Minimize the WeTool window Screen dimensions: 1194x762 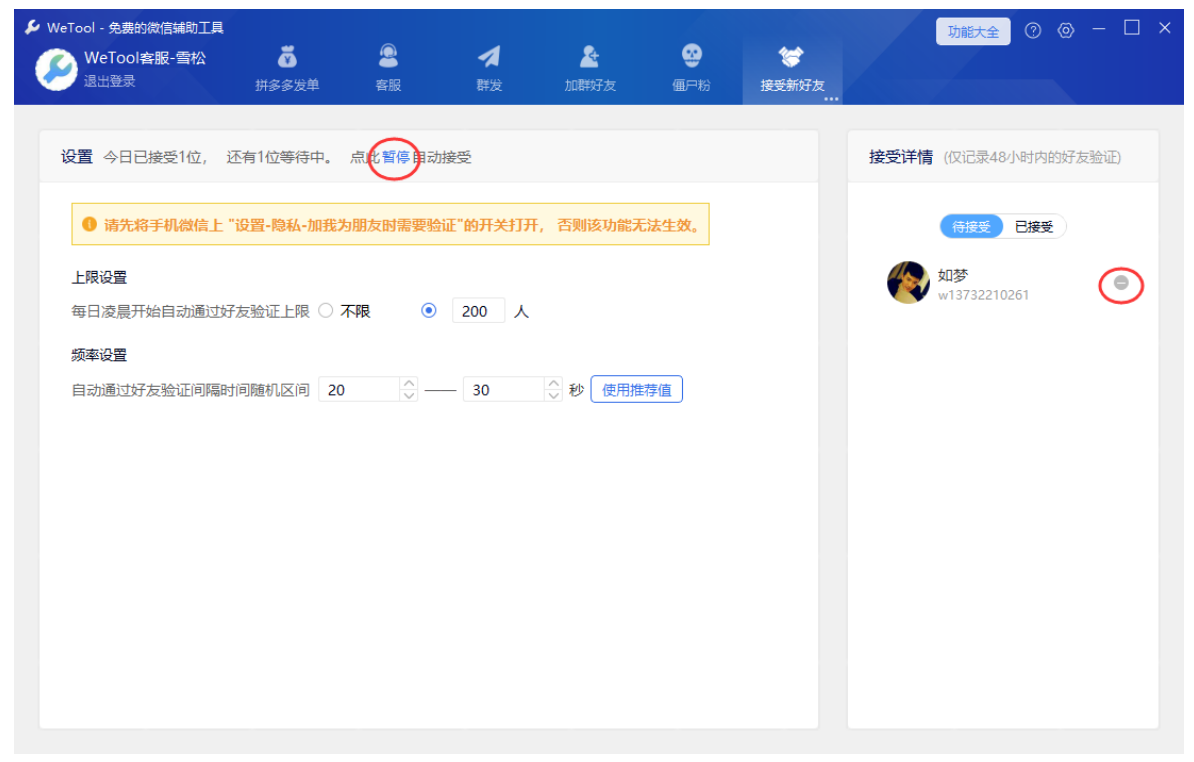coord(1099,29)
